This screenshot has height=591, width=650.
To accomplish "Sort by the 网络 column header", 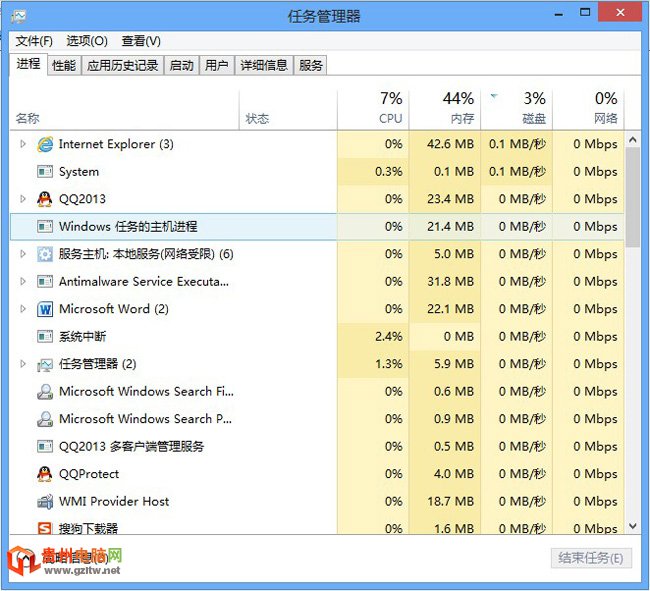I will (x=588, y=110).
